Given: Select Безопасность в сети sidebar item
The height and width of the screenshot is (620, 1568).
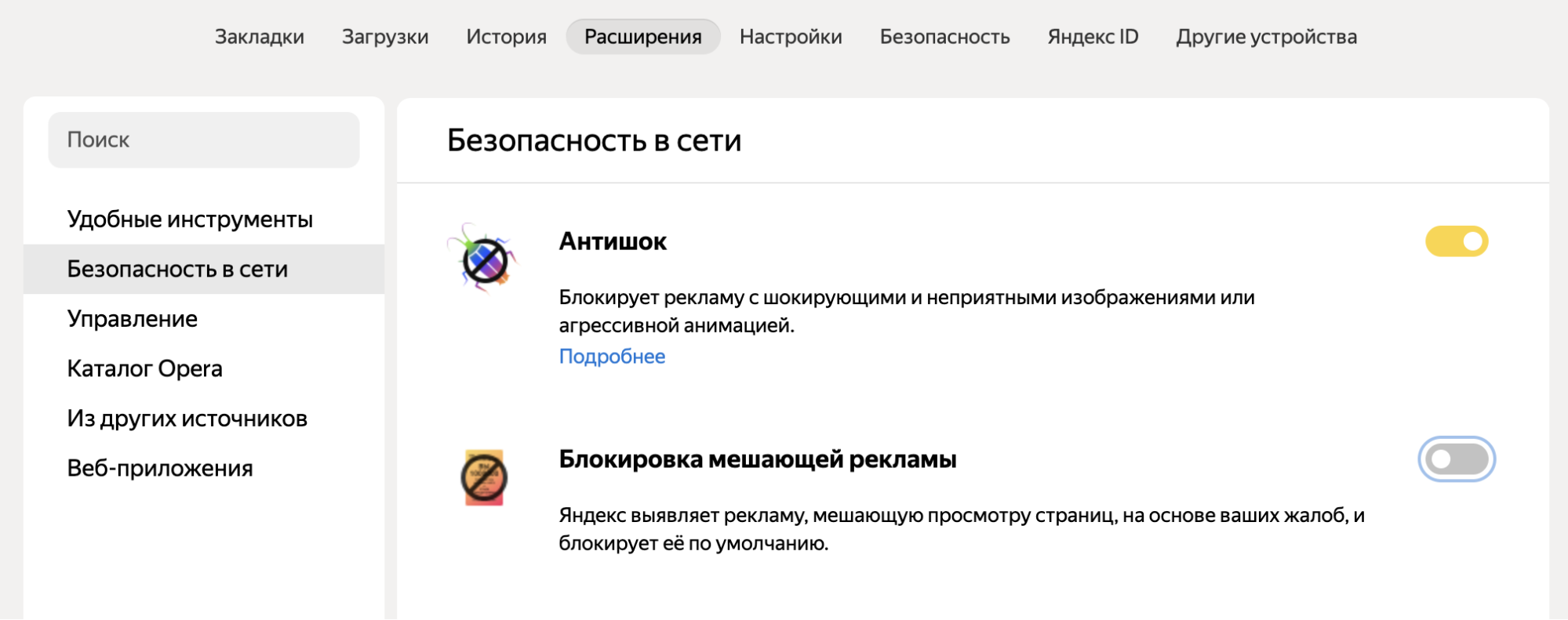Looking at the screenshot, I should click(x=177, y=269).
